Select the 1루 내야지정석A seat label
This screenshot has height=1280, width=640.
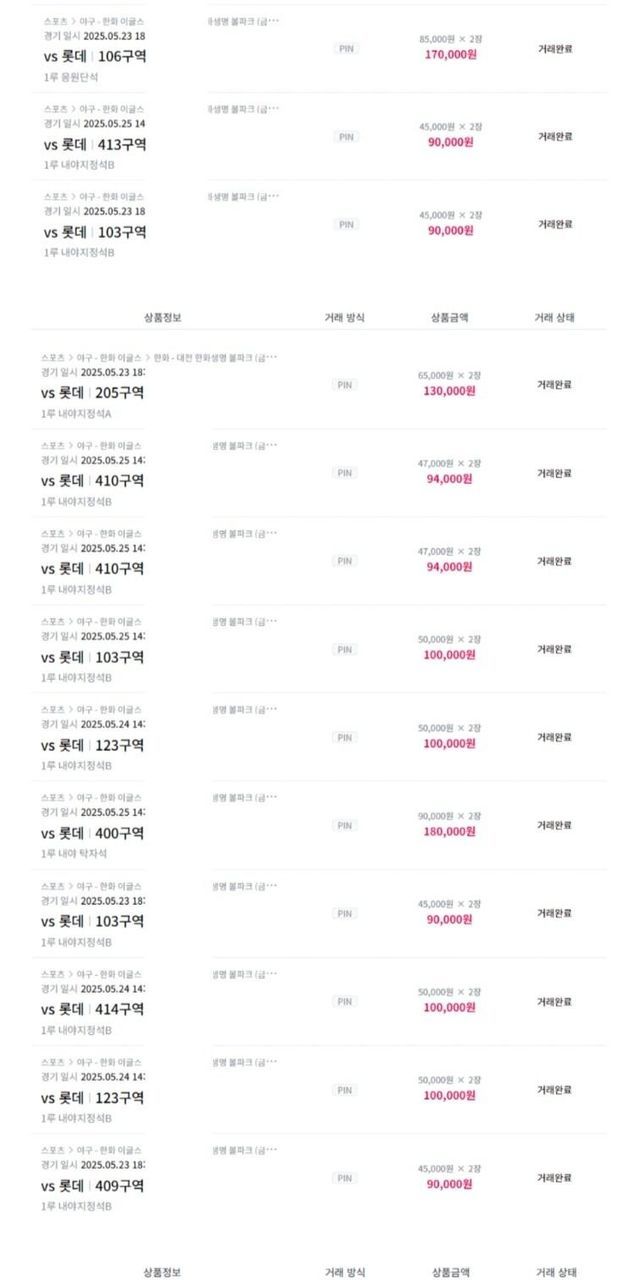[77, 413]
